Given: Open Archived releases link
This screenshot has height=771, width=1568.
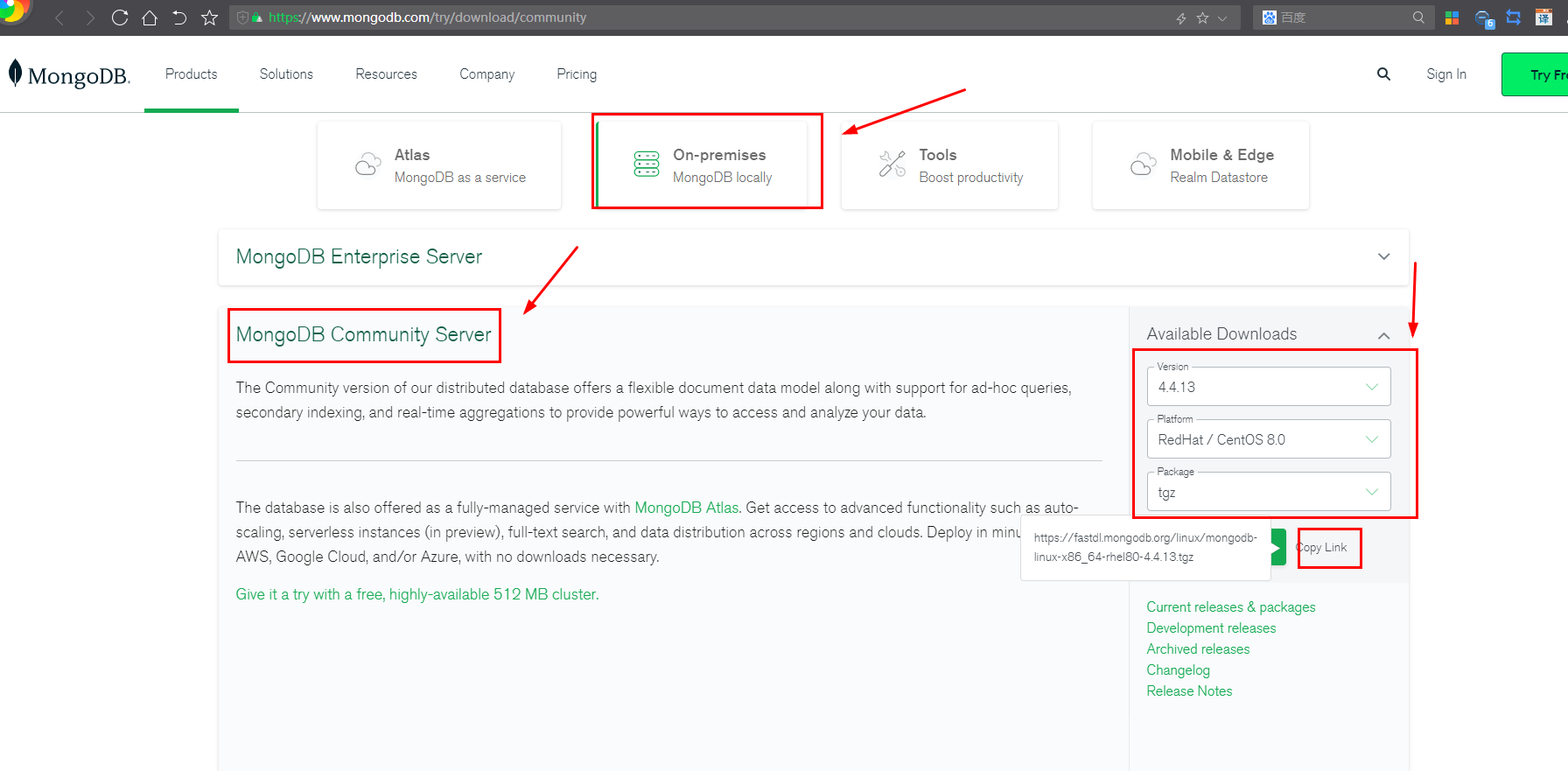Looking at the screenshot, I should pos(1198,649).
